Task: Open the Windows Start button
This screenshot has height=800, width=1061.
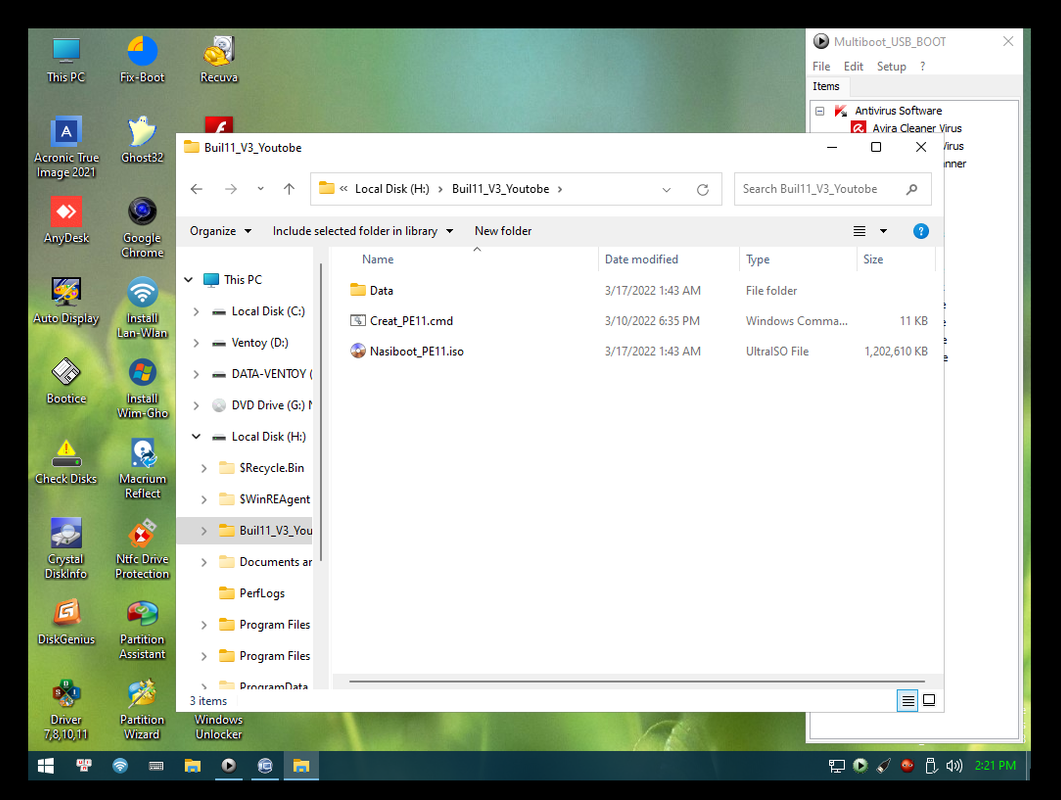Action: [x=46, y=765]
